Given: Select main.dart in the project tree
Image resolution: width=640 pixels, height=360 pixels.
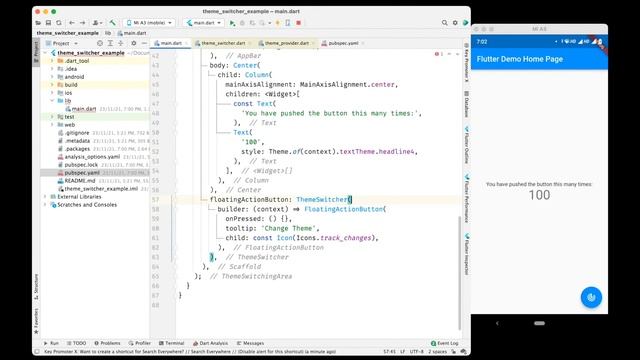Looking at the screenshot, I should click(84, 109).
